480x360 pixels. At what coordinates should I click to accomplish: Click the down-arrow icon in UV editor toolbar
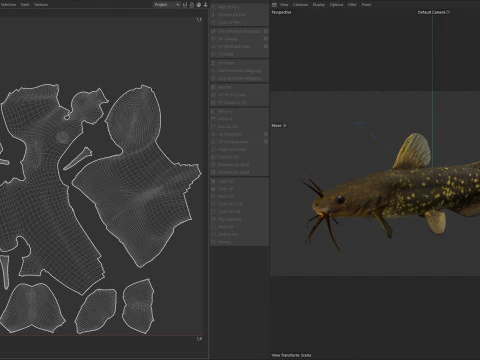pos(205,5)
